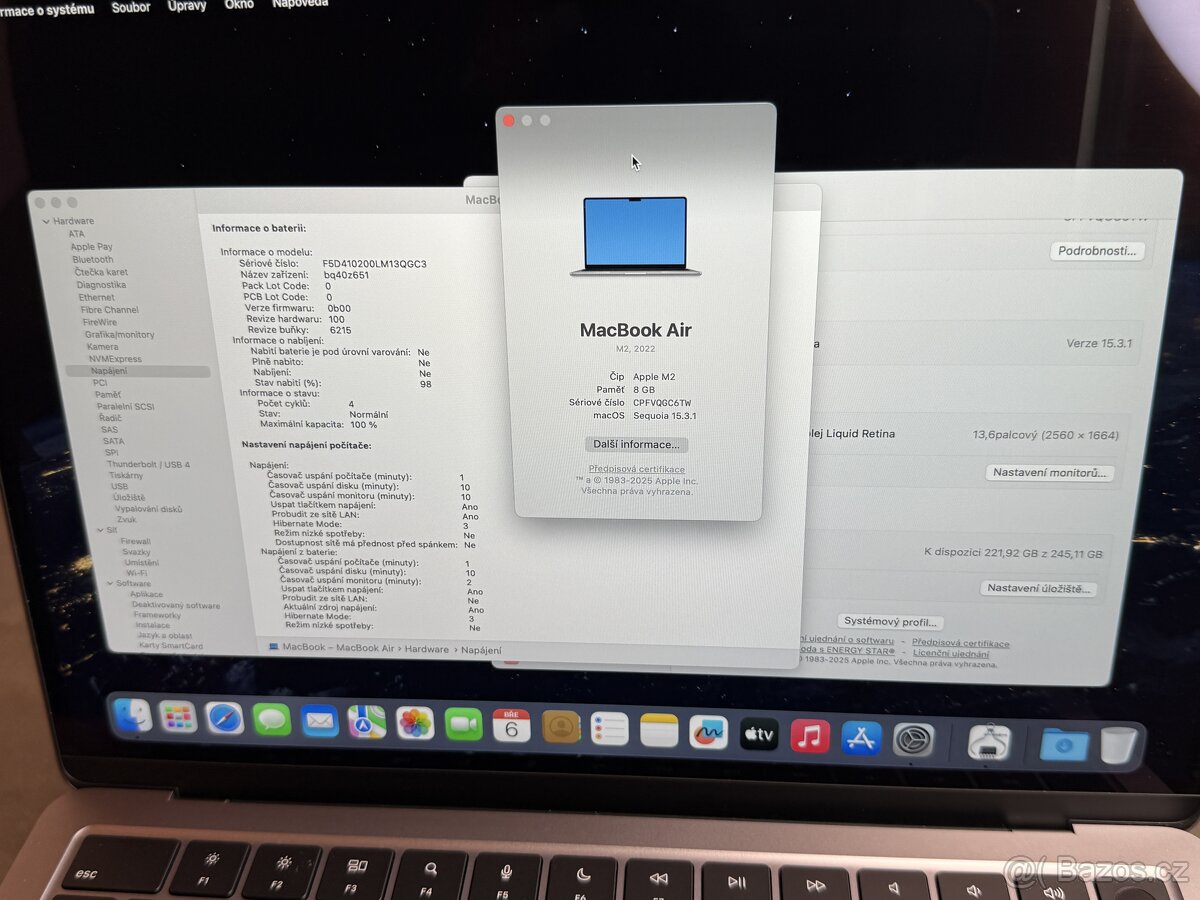Open the Reminders app in dock
The height and width of the screenshot is (900, 1200).
(610, 728)
